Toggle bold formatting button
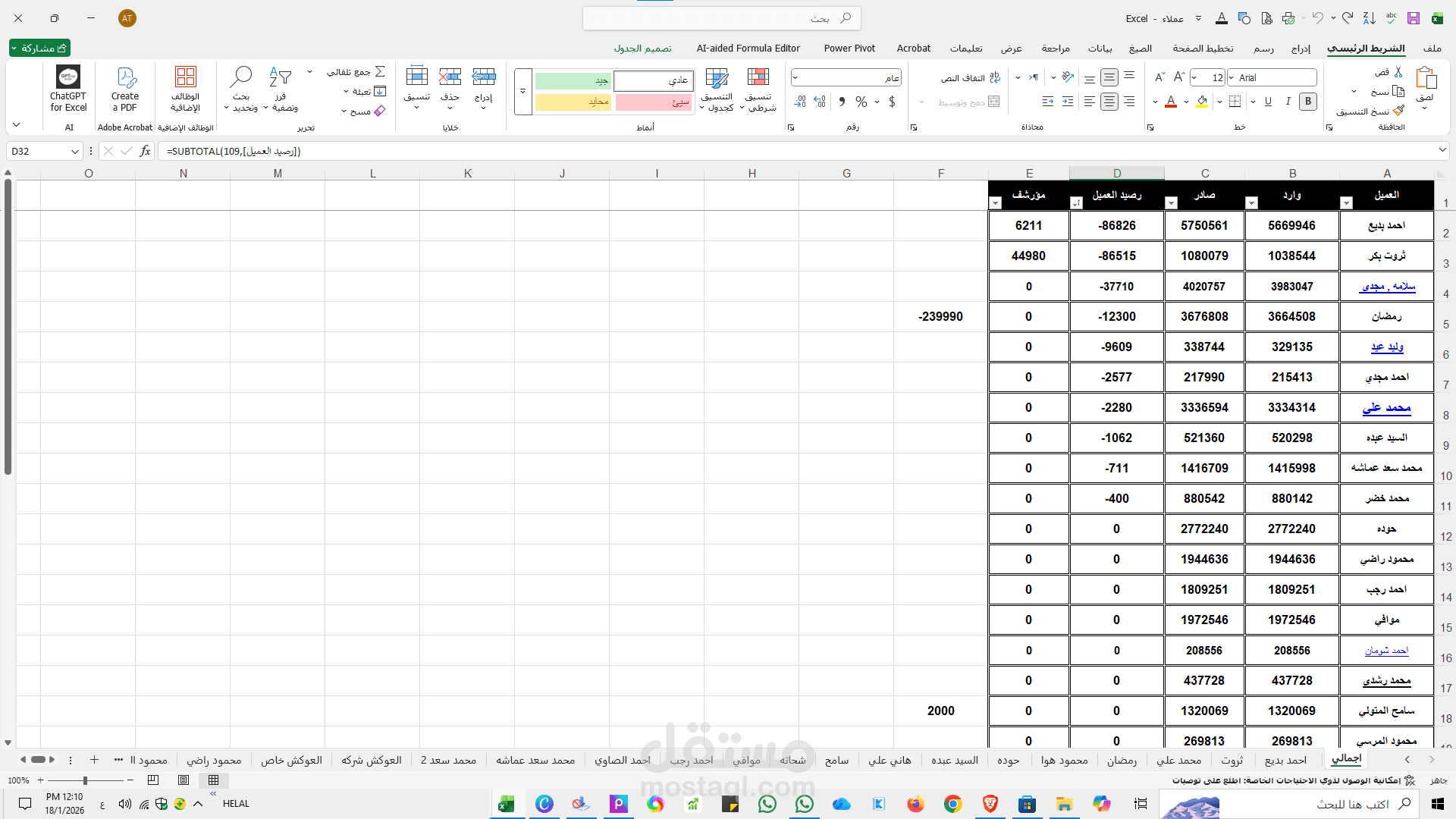The width and height of the screenshot is (1456, 819). click(x=1307, y=102)
